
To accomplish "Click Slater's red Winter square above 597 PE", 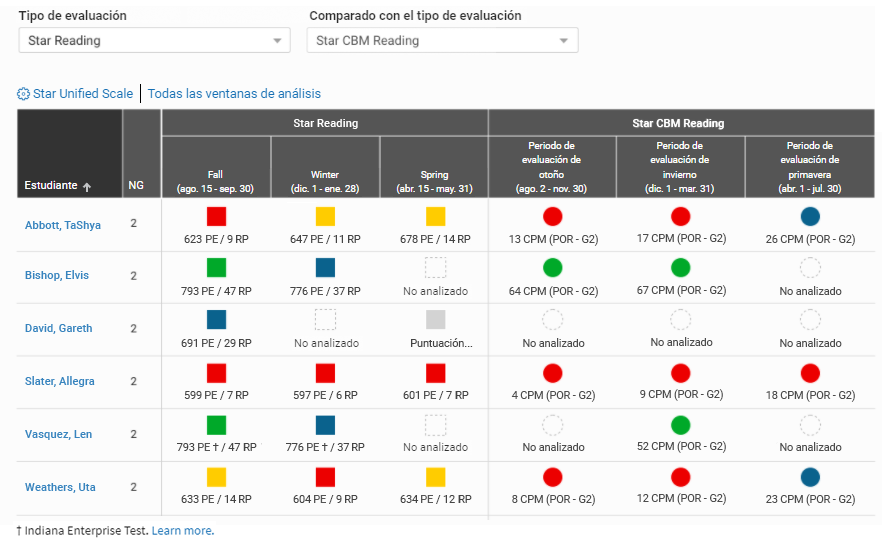I will 325,373.
